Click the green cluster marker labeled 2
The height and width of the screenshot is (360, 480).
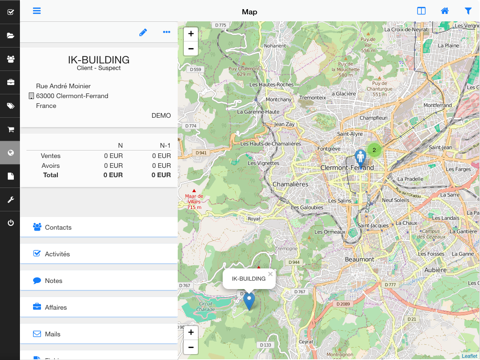[x=374, y=150]
